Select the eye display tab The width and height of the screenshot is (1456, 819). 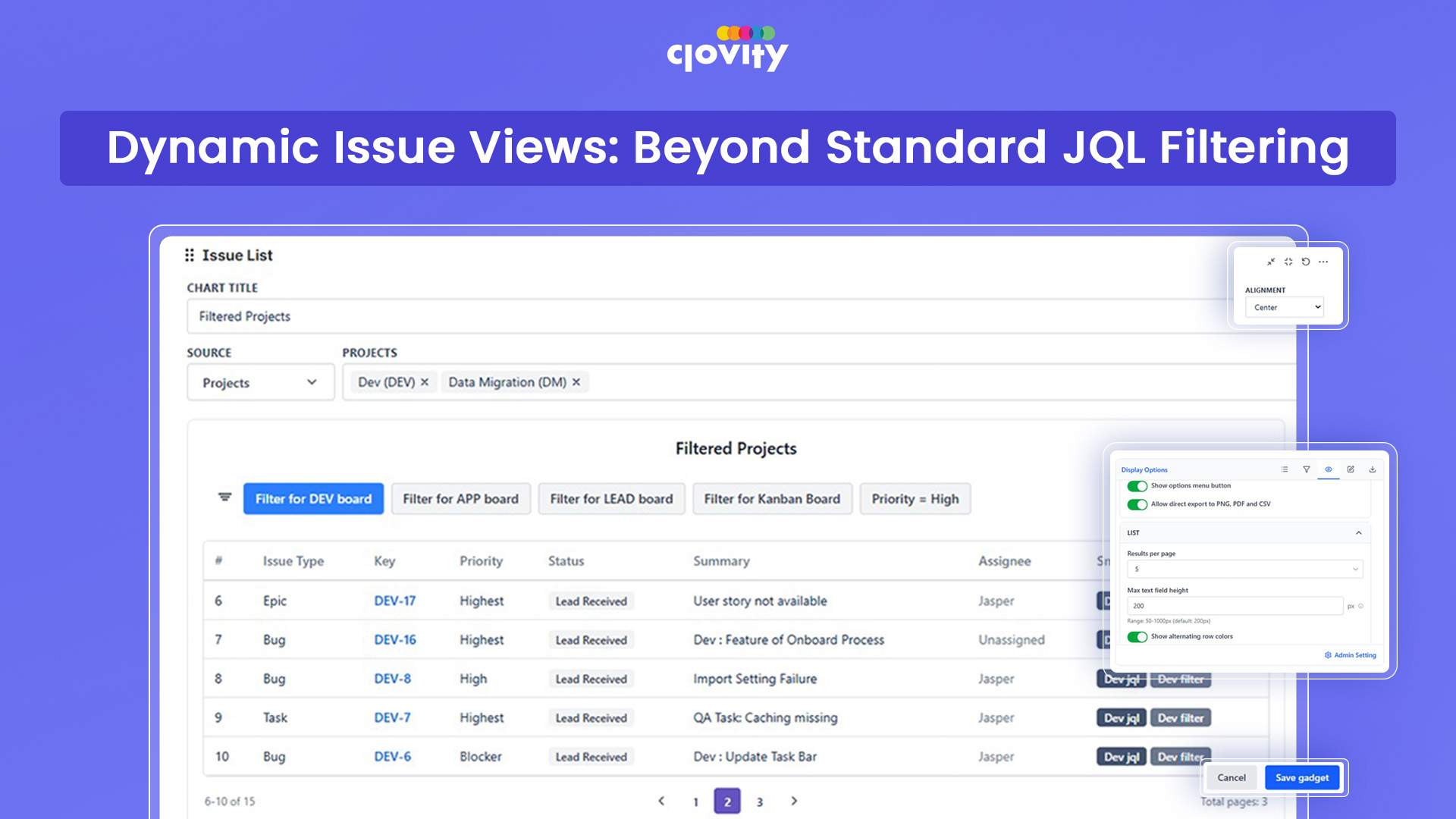1329,469
